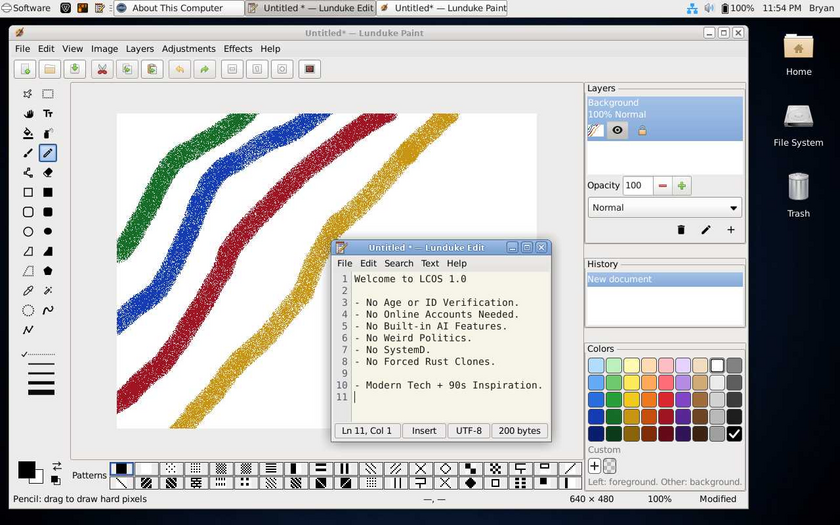Swap foreground and background colors arrows
This screenshot has width=840, height=525.
pos(56,466)
